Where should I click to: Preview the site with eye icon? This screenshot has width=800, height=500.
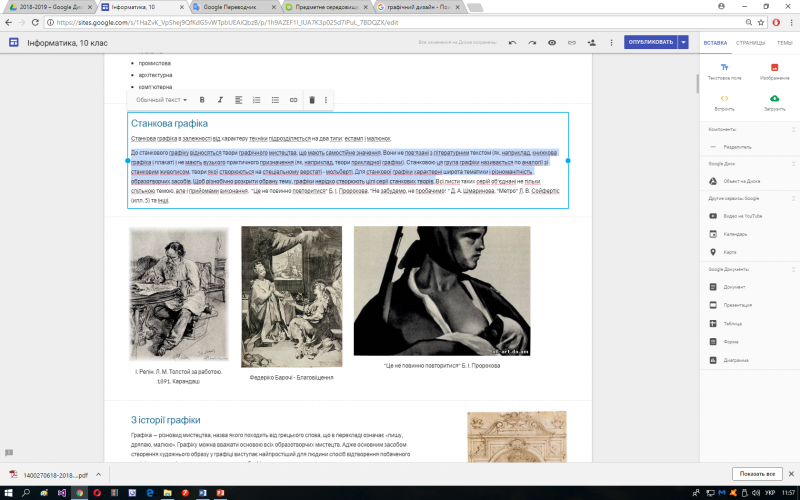click(552, 43)
